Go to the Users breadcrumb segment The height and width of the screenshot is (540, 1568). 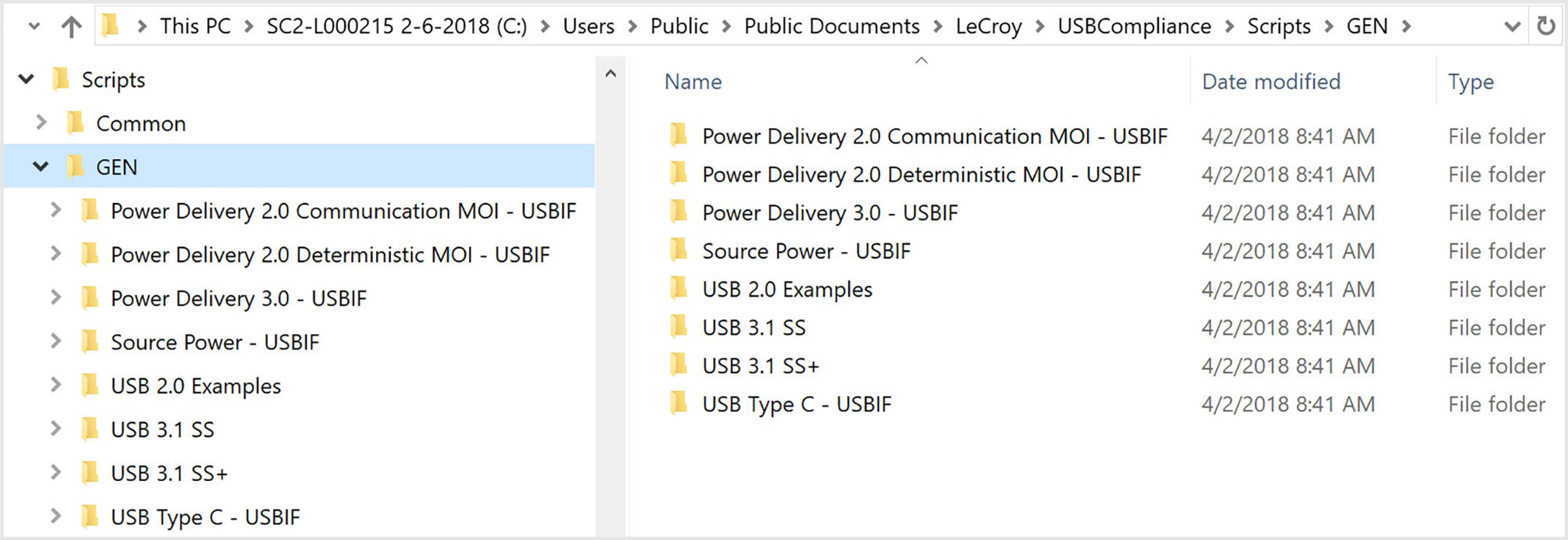point(588,26)
